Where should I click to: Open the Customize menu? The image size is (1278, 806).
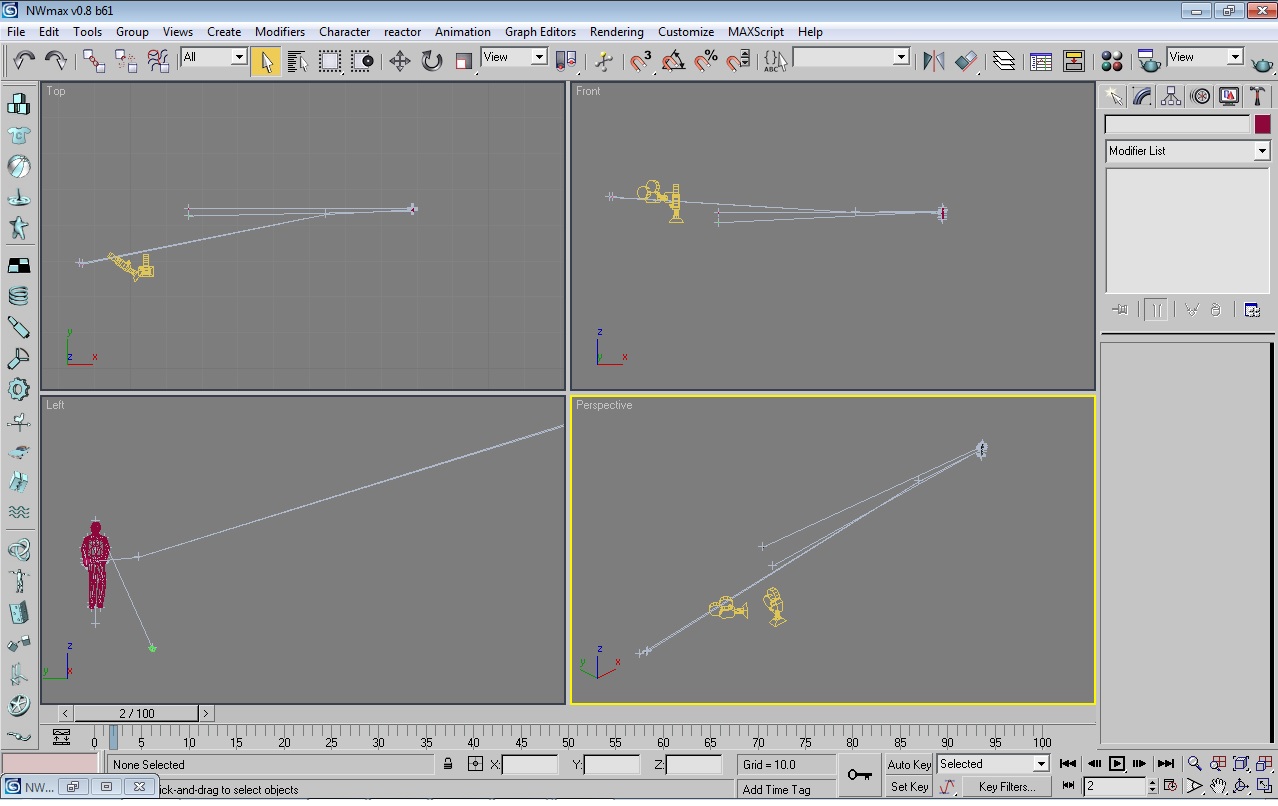686,31
